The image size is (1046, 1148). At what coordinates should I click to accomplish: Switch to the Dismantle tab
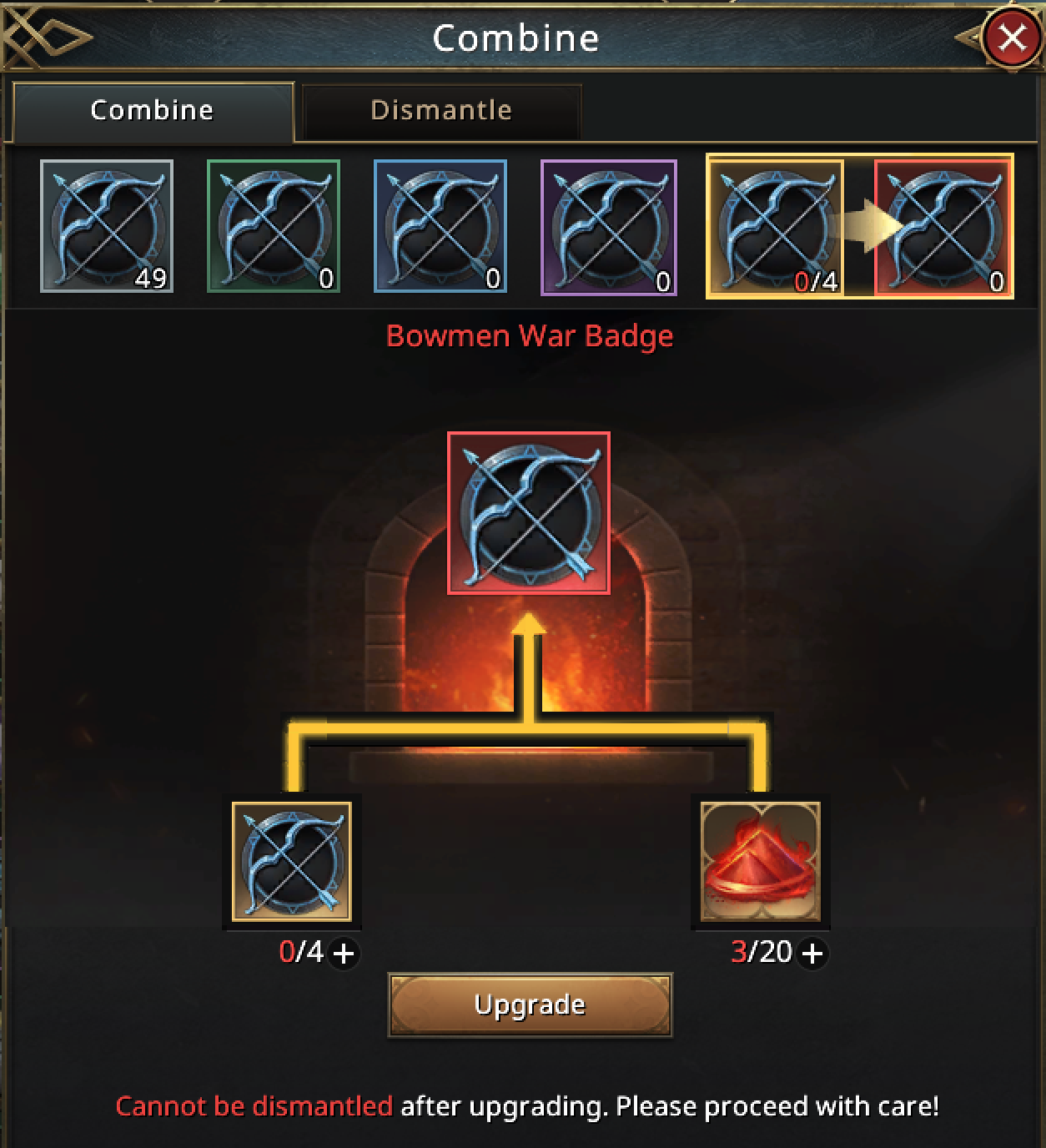(441, 111)
